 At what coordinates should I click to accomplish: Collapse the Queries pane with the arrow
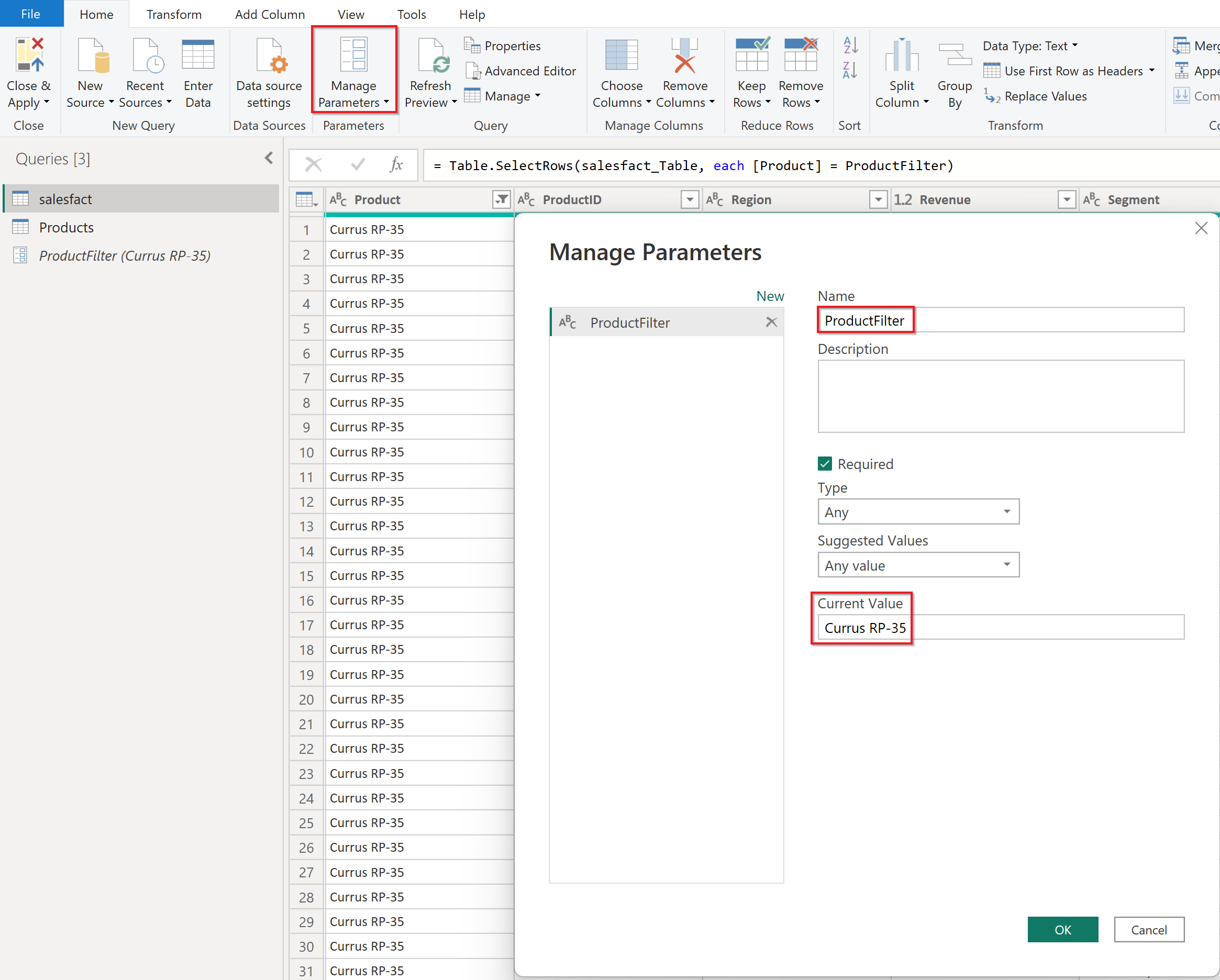[x=269, y=159]
